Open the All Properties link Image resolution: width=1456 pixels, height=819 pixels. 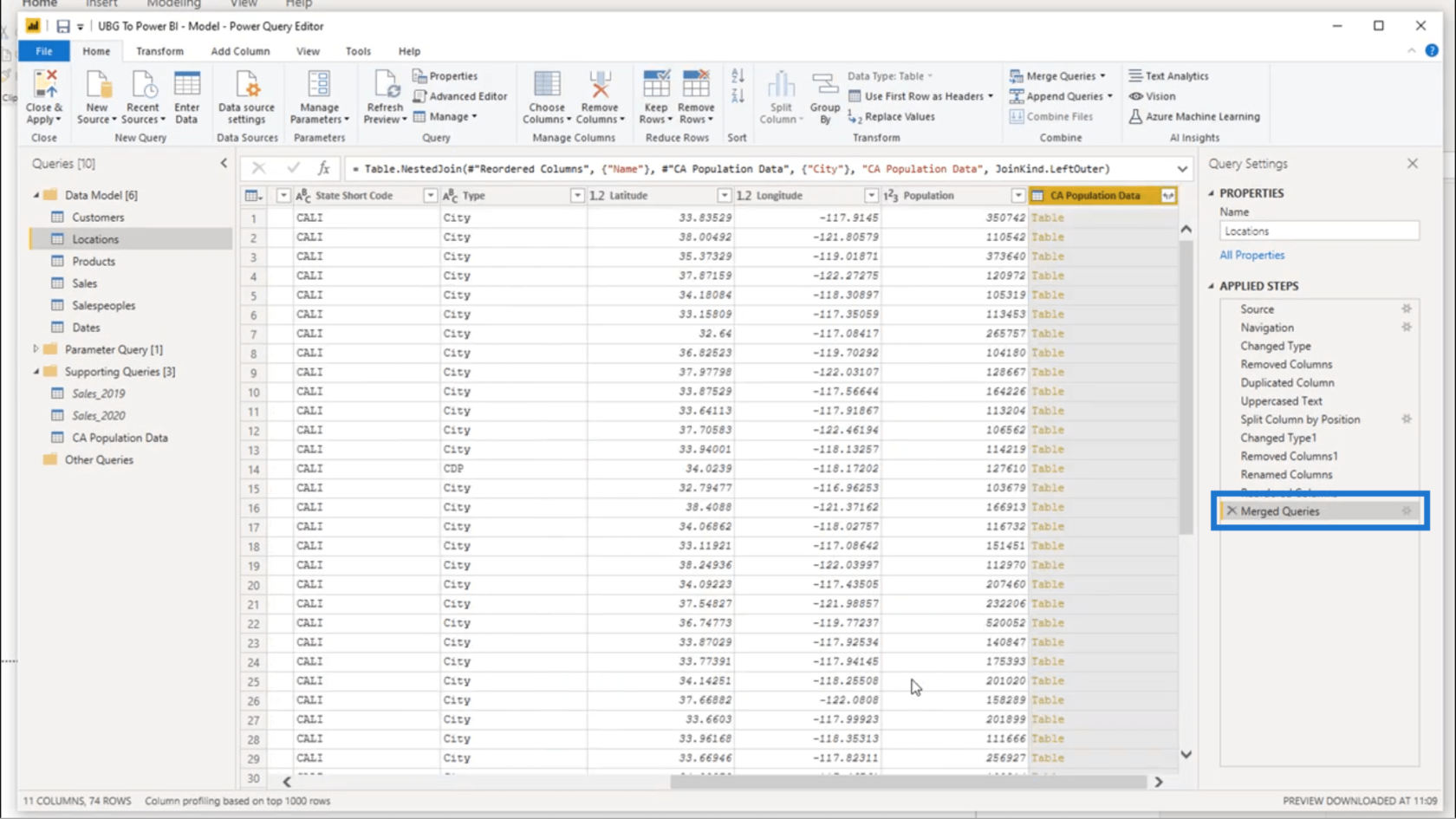click(x=1252, y=255)
